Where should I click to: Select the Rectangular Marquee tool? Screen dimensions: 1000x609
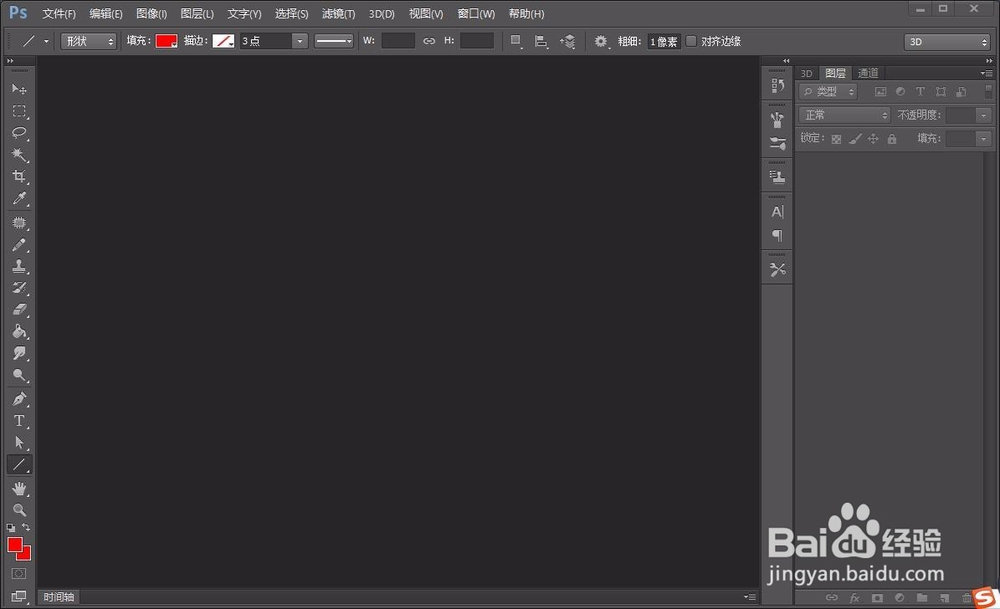(19, 111)
